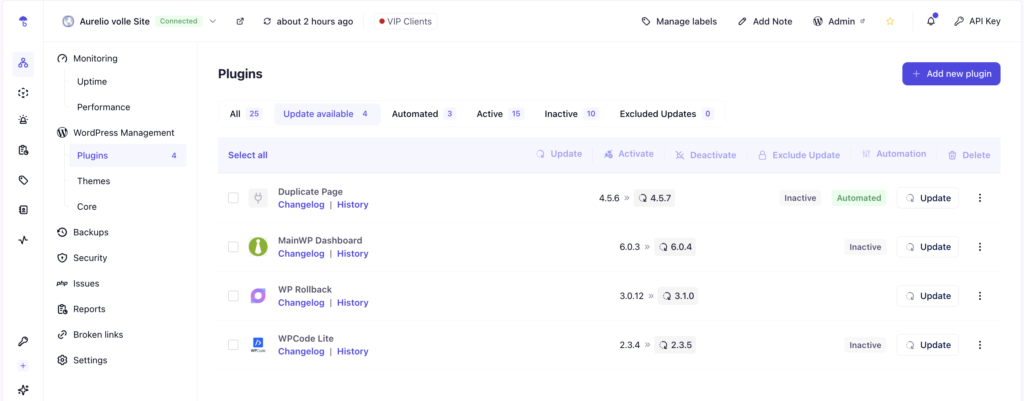Click the yellow star favorite icon
The width and height of the screenshot is (1024, 401).
(890, 21)
